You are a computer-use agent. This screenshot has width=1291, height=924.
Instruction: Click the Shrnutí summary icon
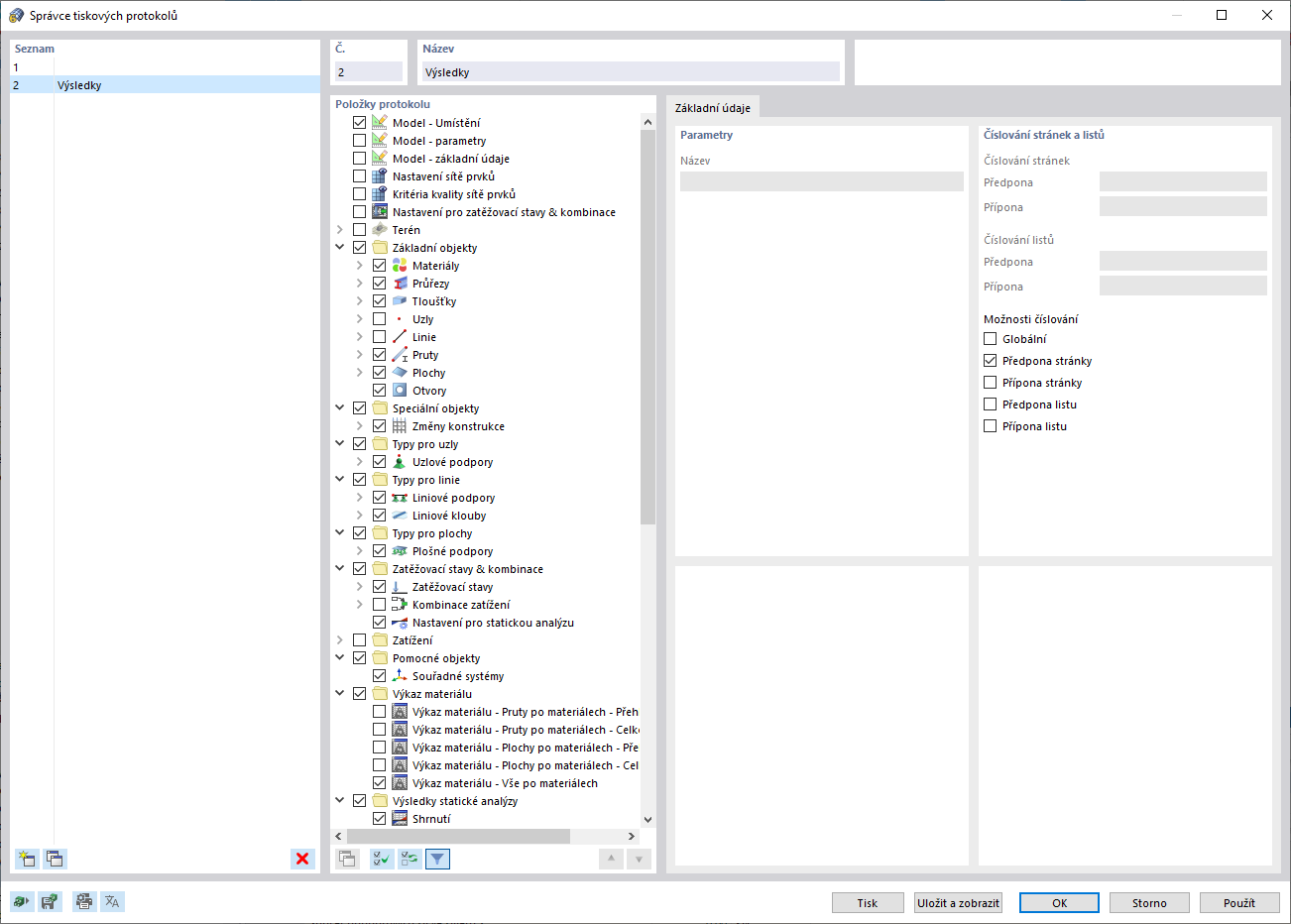(400, 819)
